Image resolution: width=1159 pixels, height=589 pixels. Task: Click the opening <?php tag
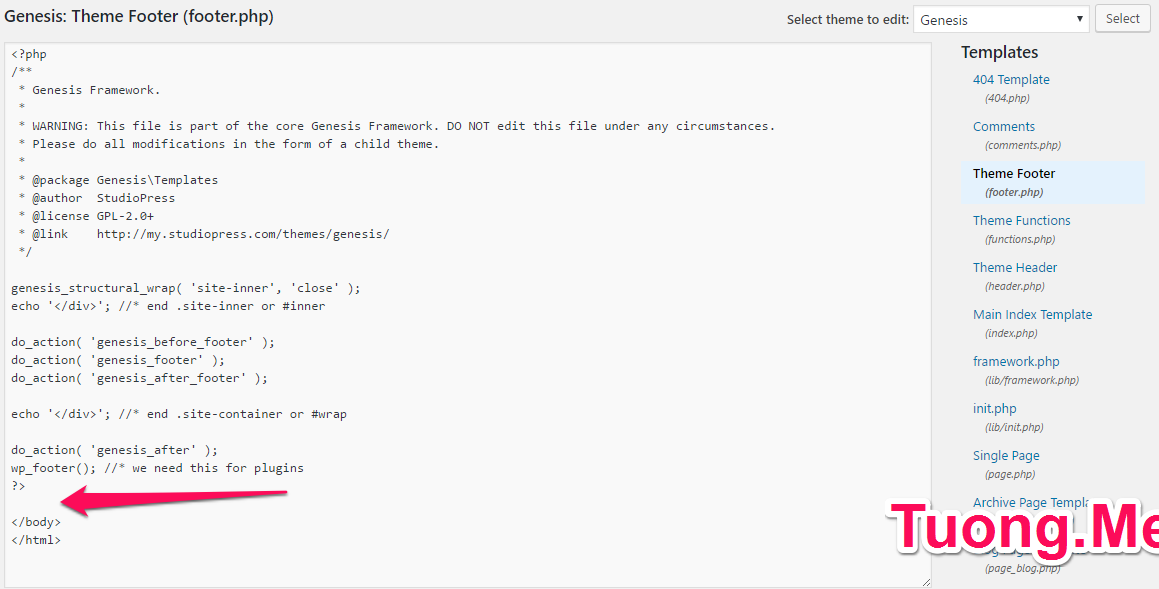pyautogui.click(x=29, y=54)
